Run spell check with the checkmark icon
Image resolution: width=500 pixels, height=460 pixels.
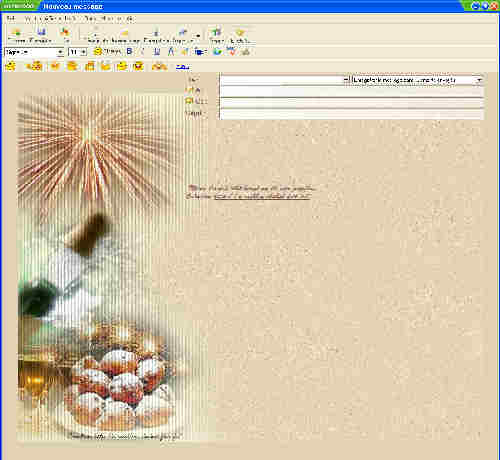(231, 52)
